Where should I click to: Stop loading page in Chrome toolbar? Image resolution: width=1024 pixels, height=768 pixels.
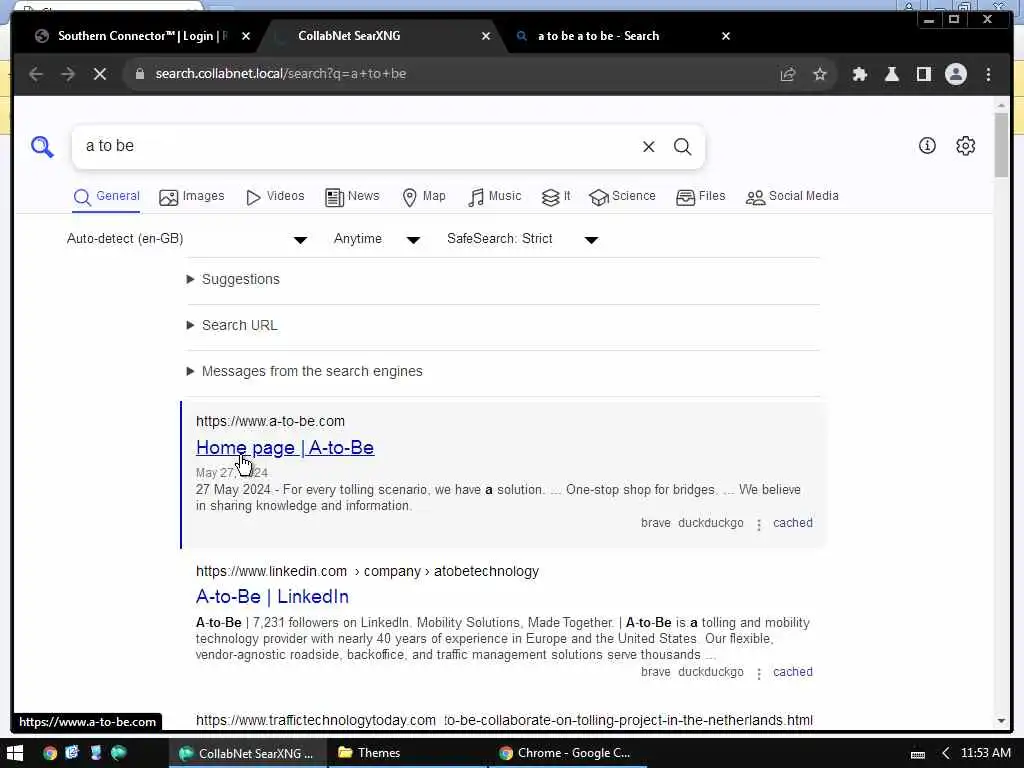[x=100, y=74]
